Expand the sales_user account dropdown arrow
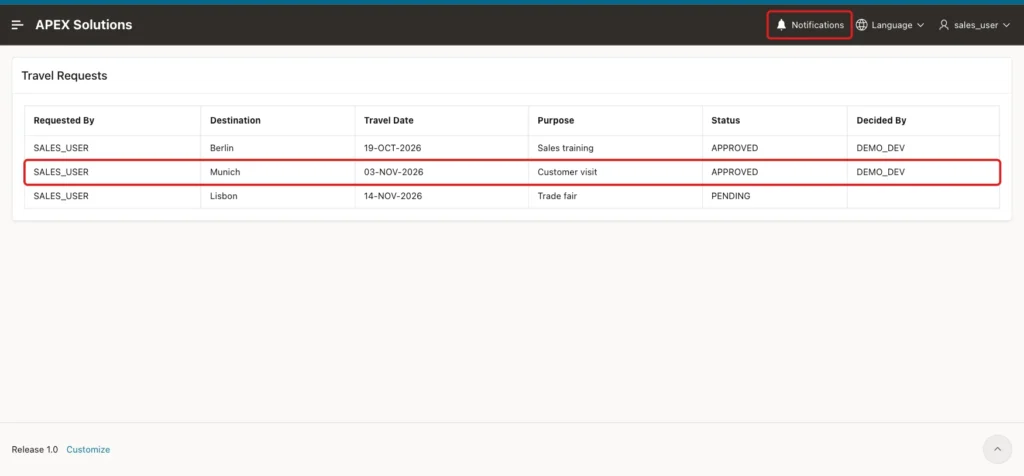Viewport: 1024px width, 476px height. pos(1006,25)
